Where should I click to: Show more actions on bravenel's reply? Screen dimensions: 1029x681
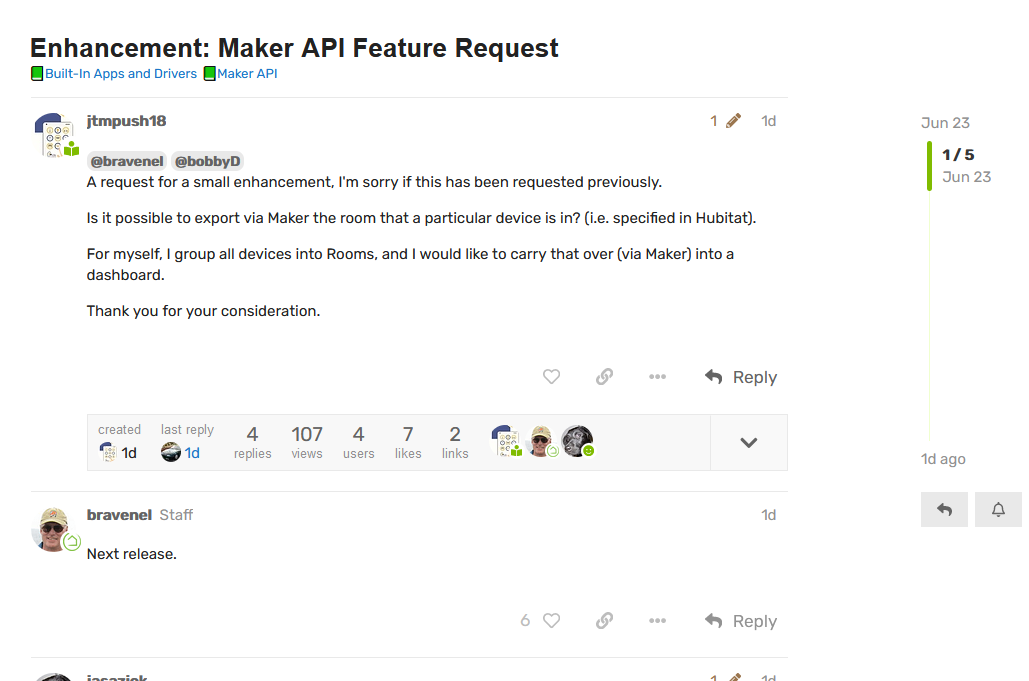pos(657,621)
